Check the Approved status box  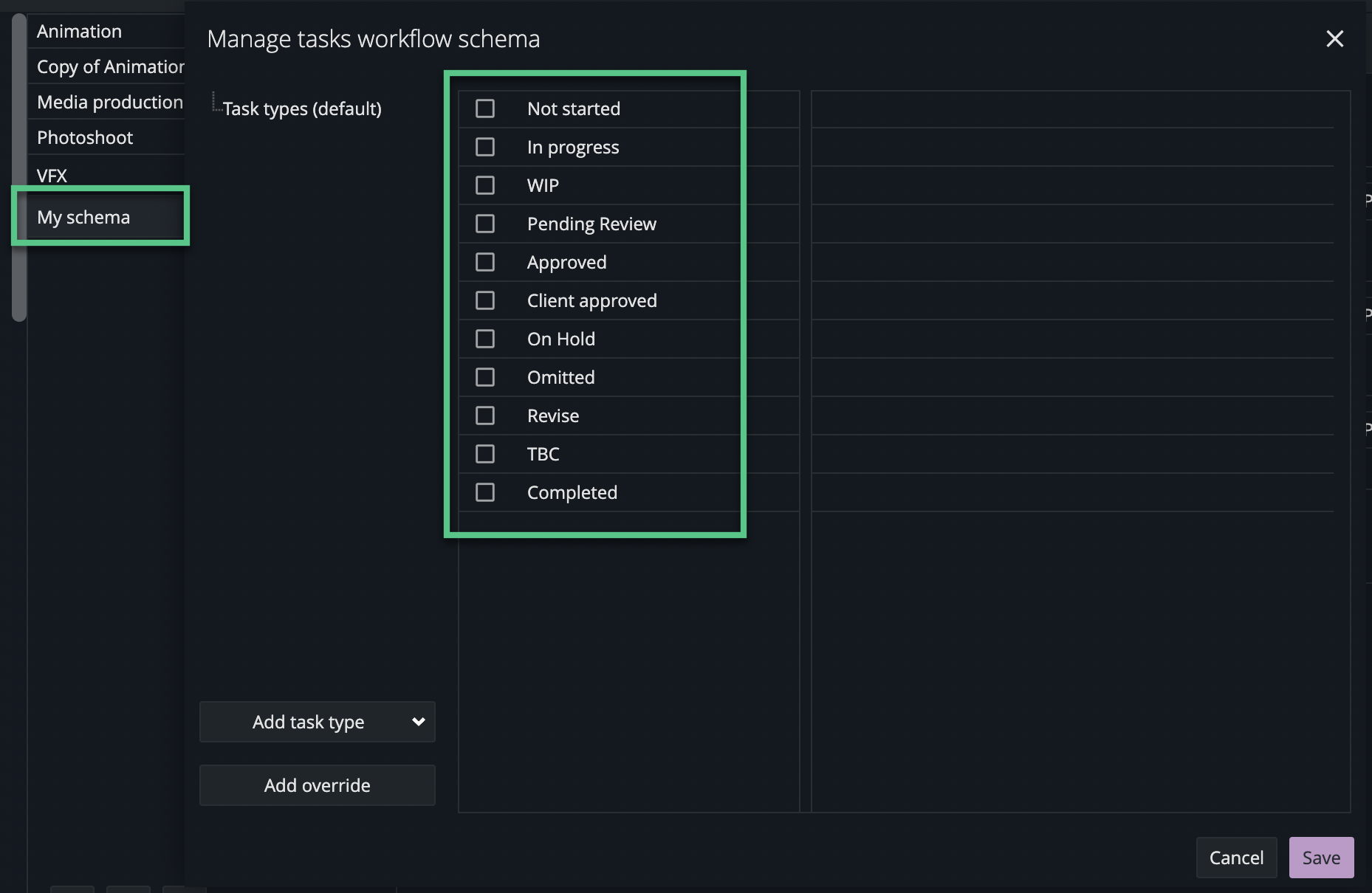485,262
